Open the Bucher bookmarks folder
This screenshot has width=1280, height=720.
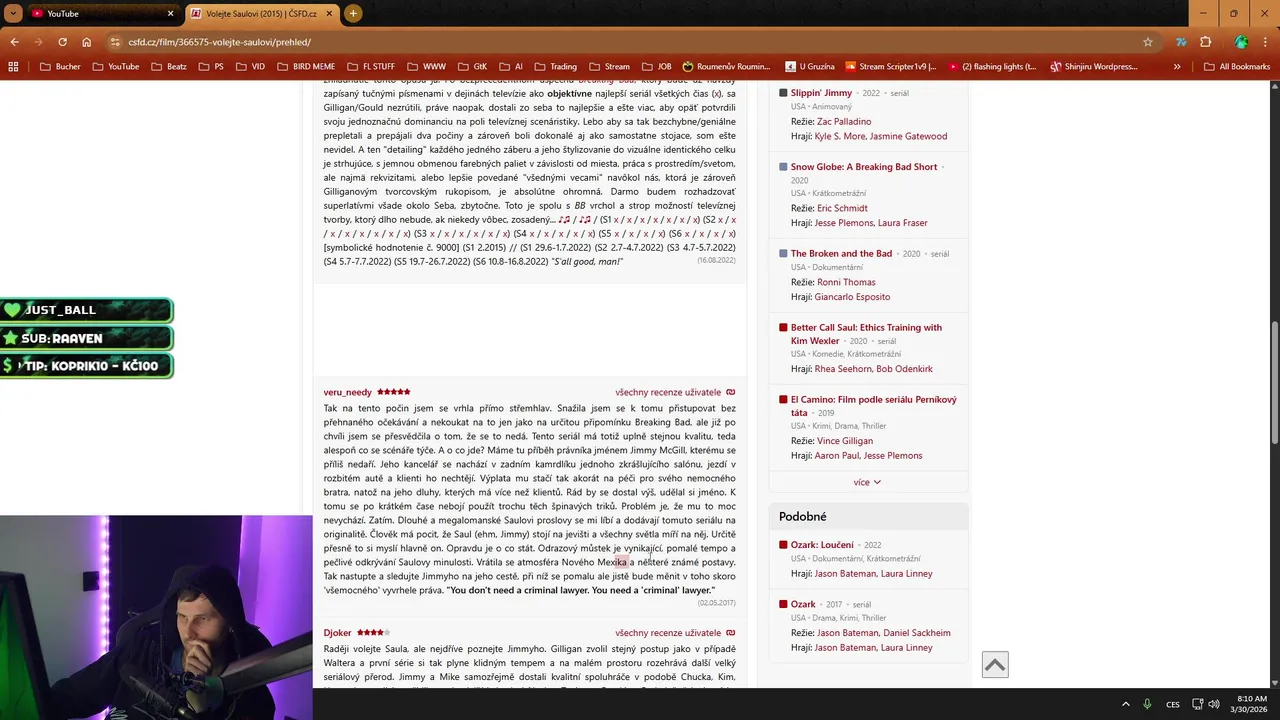tap(60, 67)
